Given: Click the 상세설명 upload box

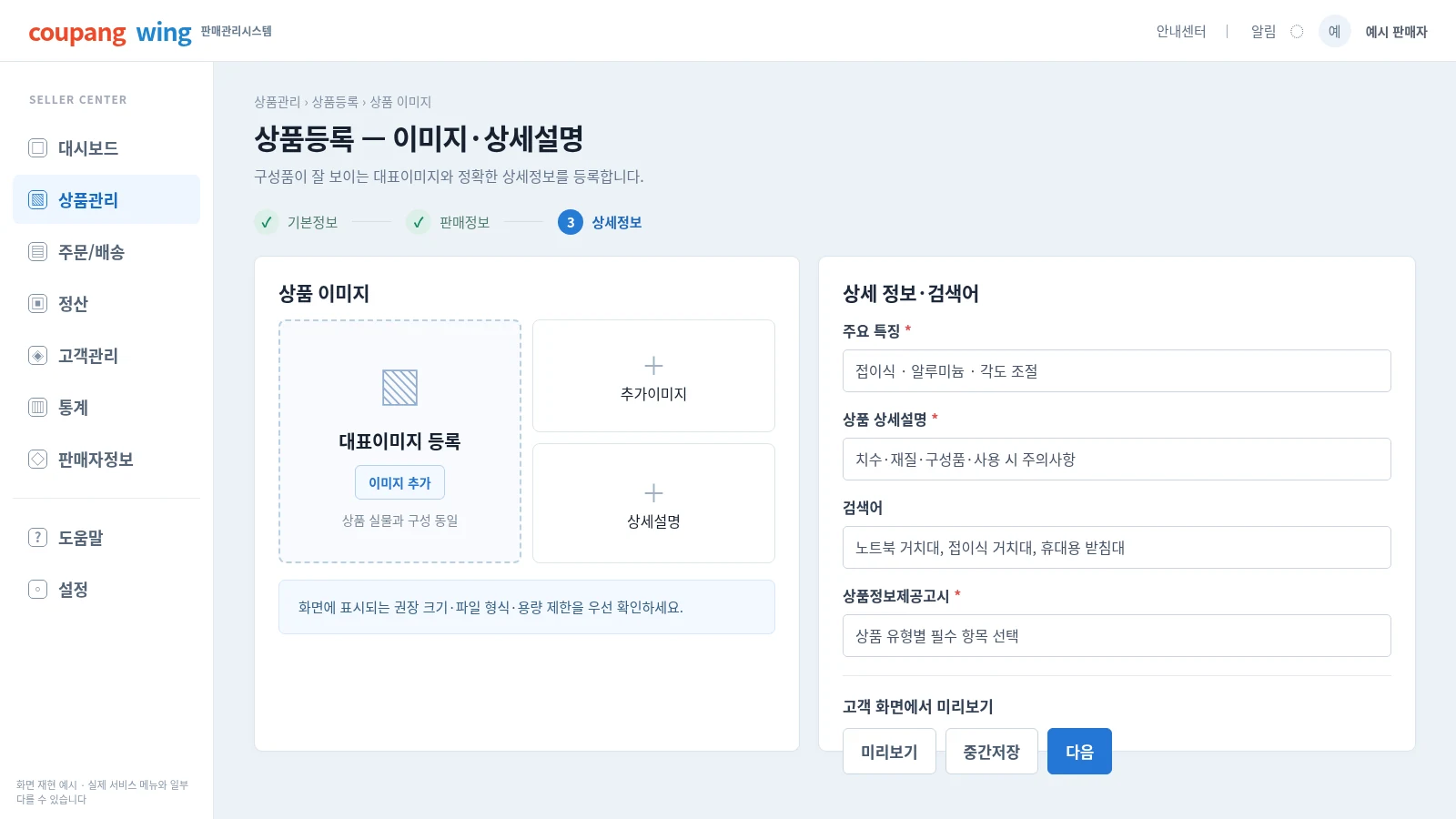Looking at the screenshot, I should coord(653,503).
